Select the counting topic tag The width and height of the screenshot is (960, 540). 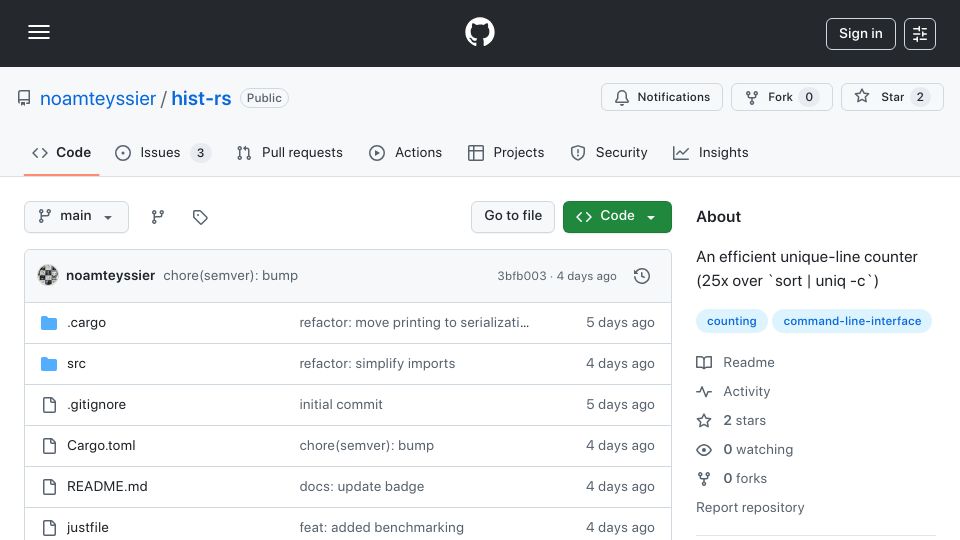click(732, 321)
